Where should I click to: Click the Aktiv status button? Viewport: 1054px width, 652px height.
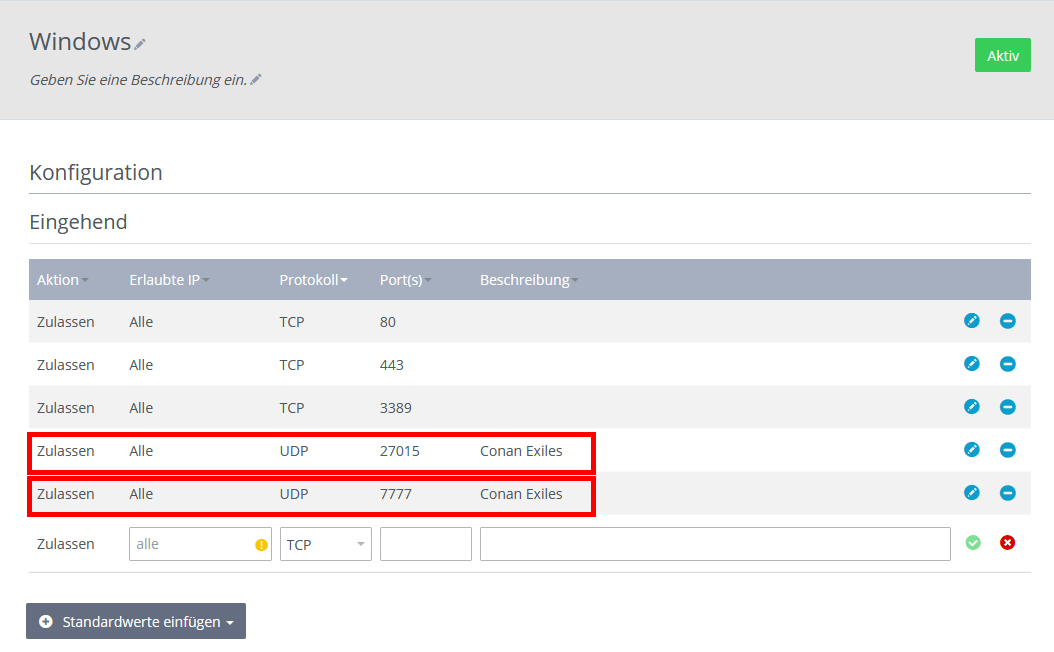(1002, 55)
